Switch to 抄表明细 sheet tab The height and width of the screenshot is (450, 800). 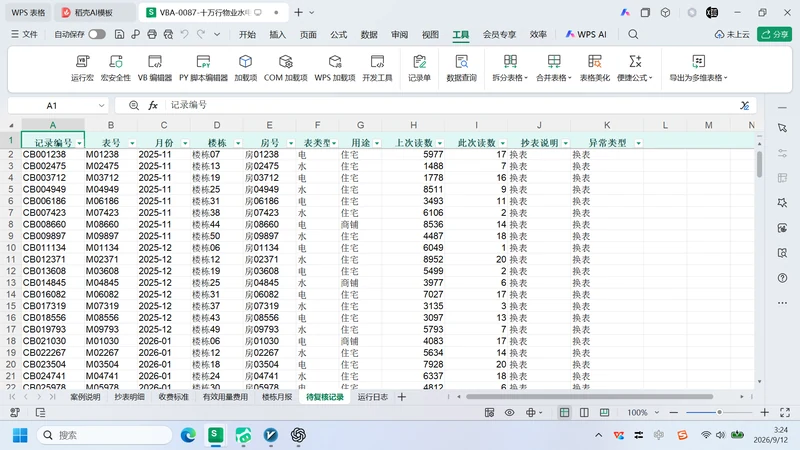(x=129, y=397)
